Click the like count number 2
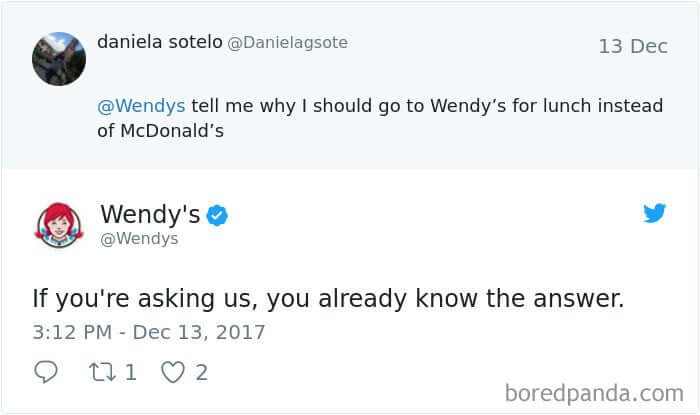700x415 pixels. (x=201, y=372)
